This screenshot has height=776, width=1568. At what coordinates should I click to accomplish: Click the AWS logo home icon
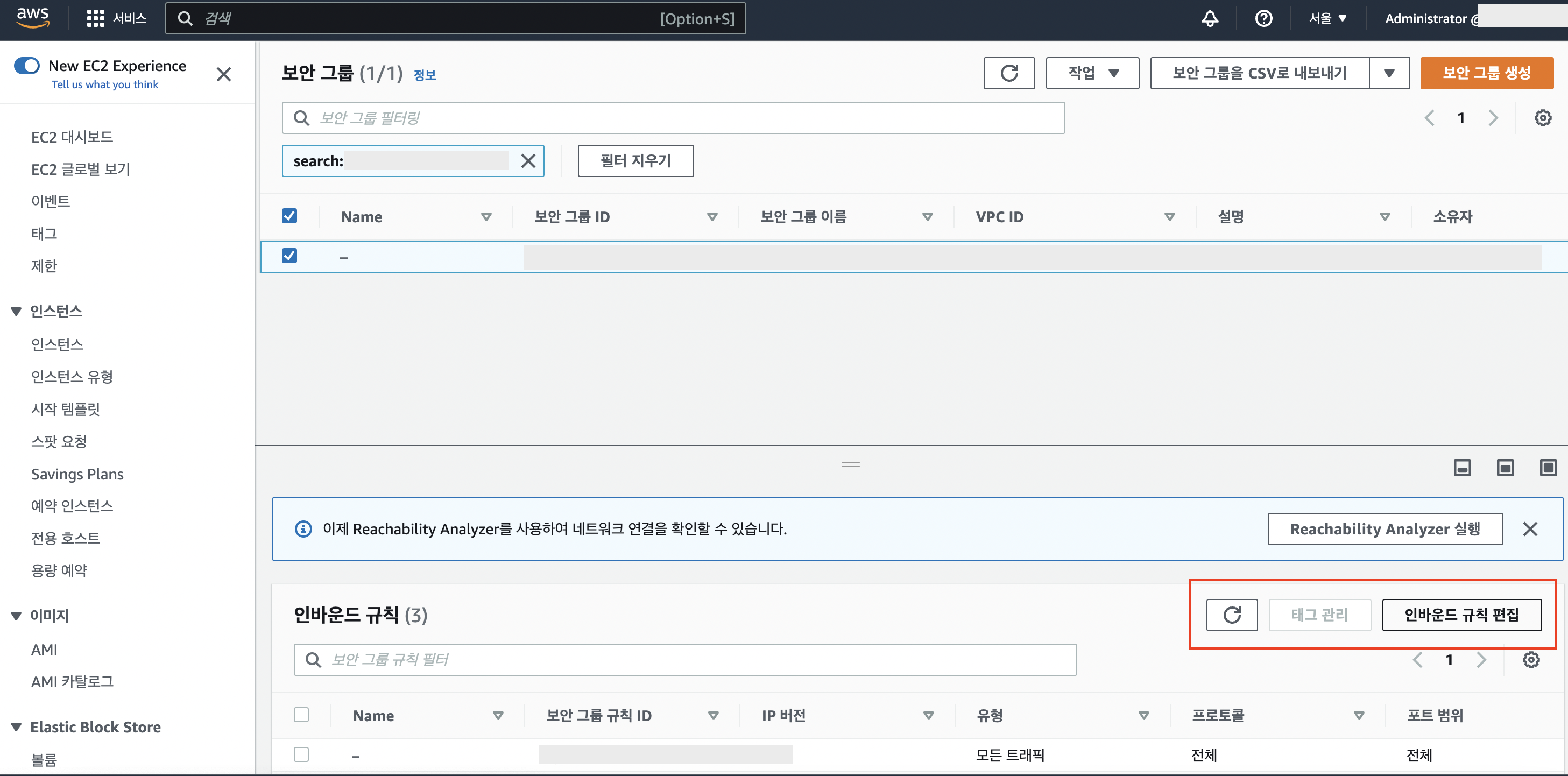coord(32,18)
